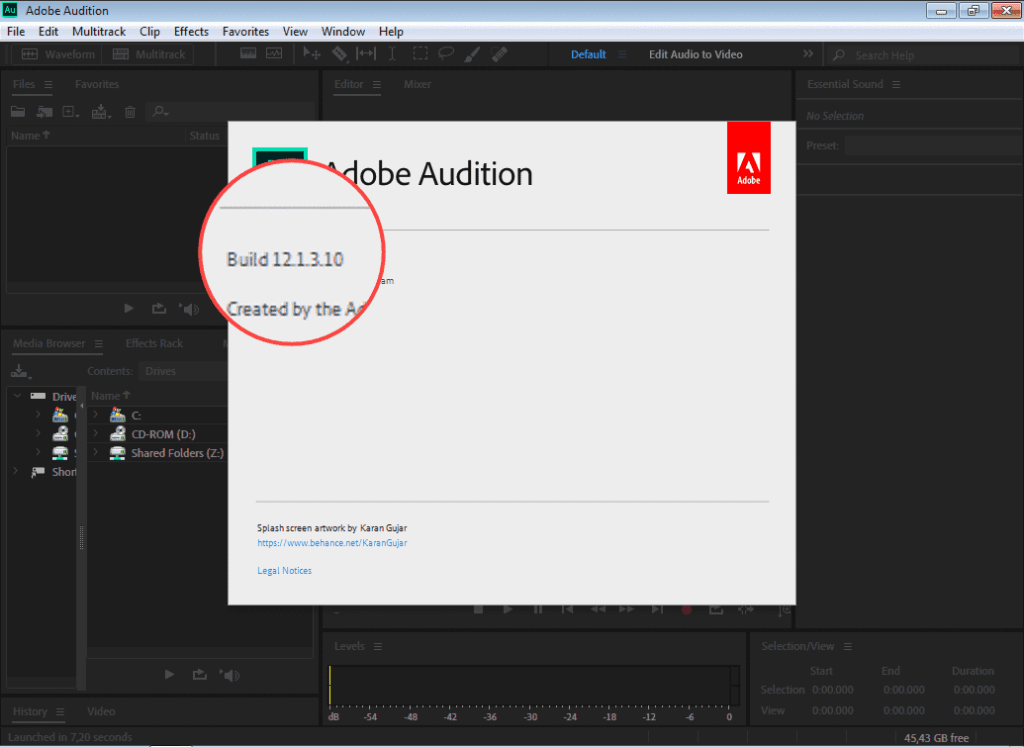Open the Favorites menu in the menu bar
The width and height of the screenshot is (1024, 747).
(x=246, y=31)
